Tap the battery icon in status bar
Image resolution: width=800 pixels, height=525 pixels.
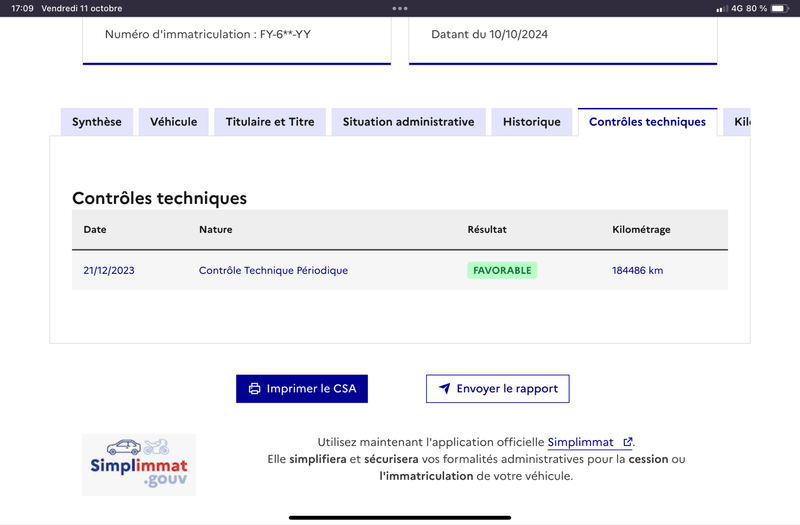(779, 8)
